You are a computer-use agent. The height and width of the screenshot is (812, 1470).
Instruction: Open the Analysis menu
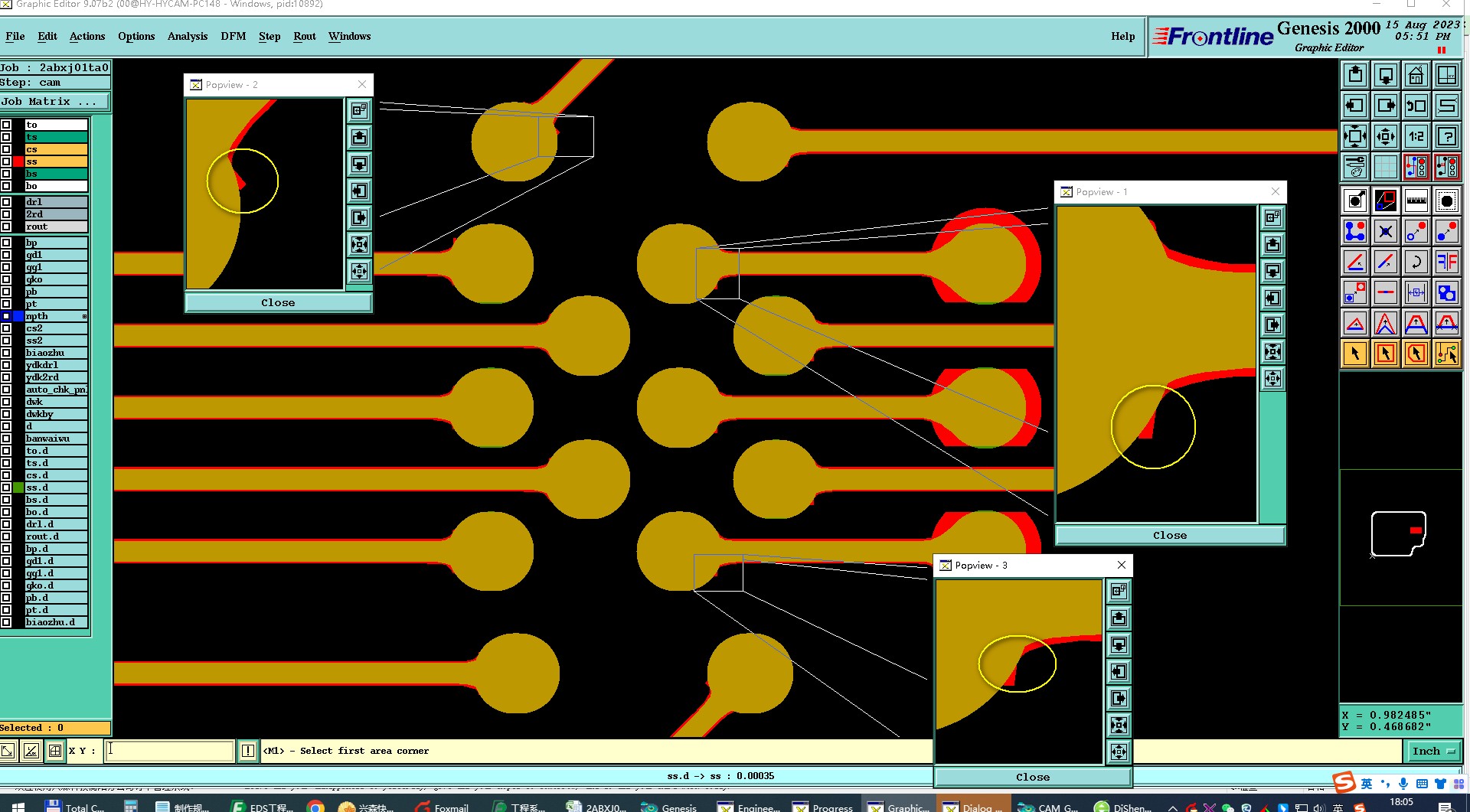[x=188, y=36]
